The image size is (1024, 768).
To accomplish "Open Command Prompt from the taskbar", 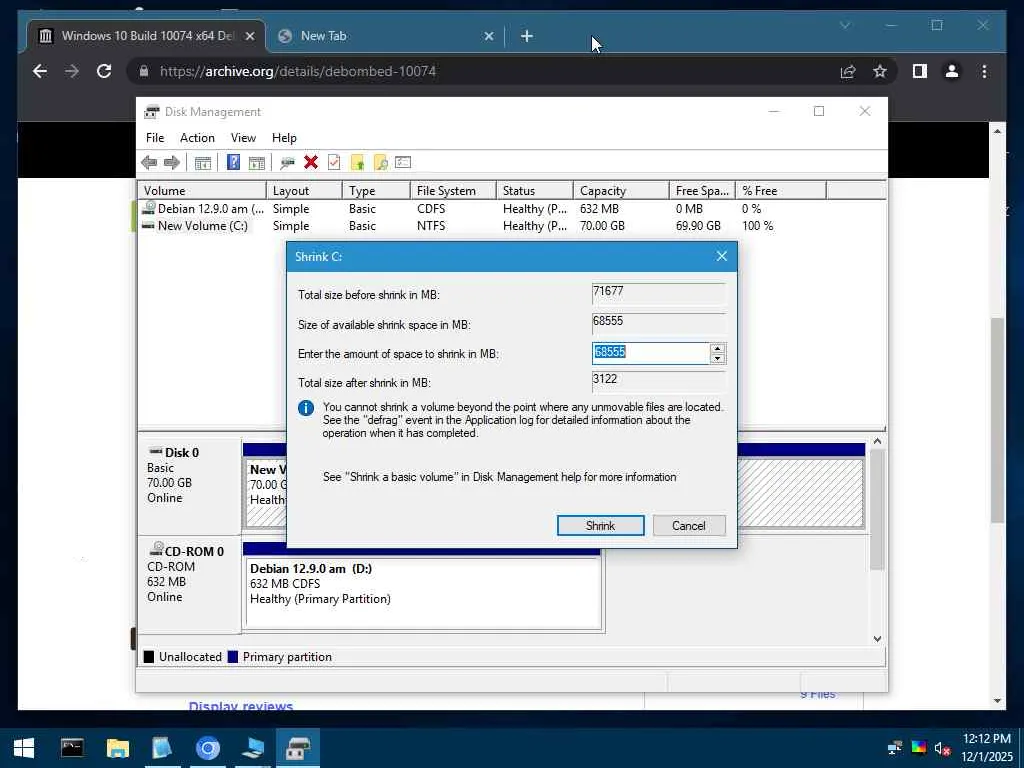I will (x=72, y=748).
